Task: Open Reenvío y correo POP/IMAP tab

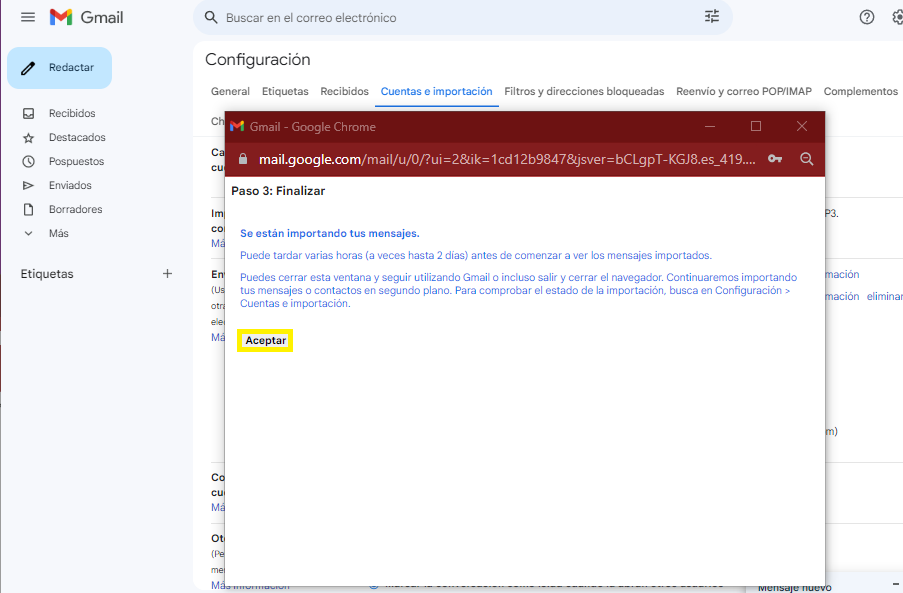Action: tap(743, 92)
